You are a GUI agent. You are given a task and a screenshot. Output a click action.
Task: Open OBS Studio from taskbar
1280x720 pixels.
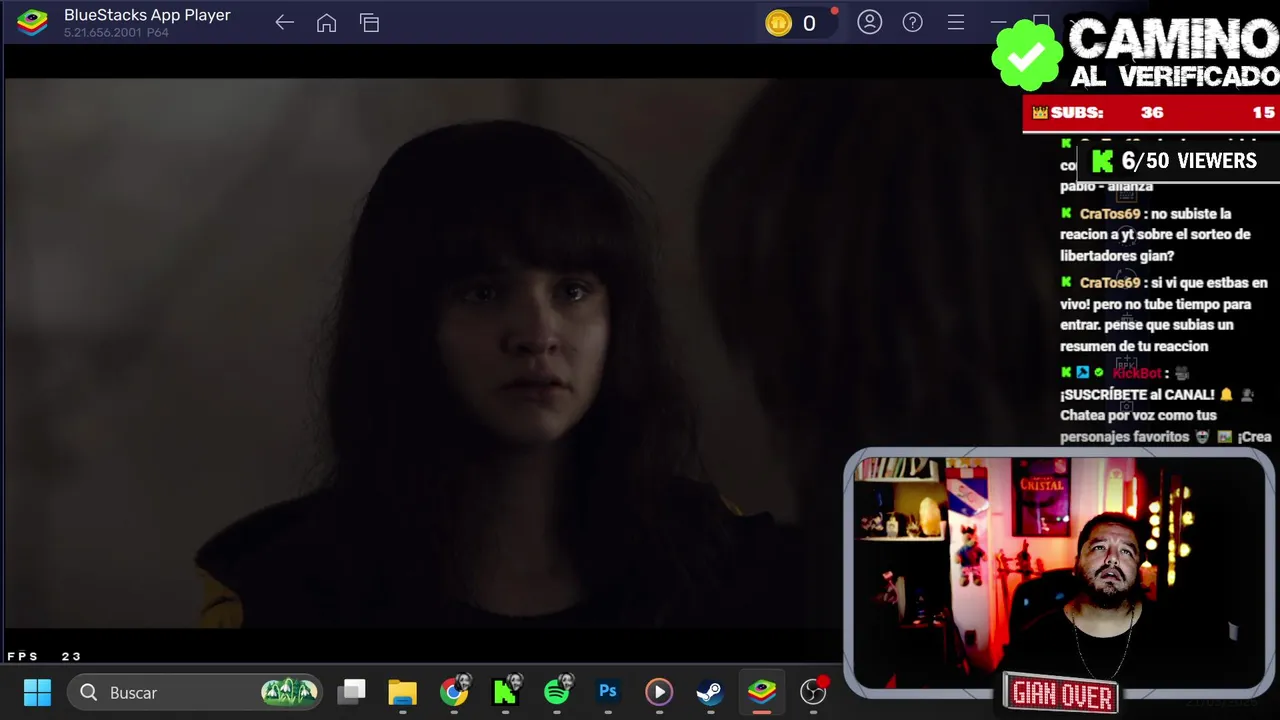pyautogui.click(x=814, y=691)
